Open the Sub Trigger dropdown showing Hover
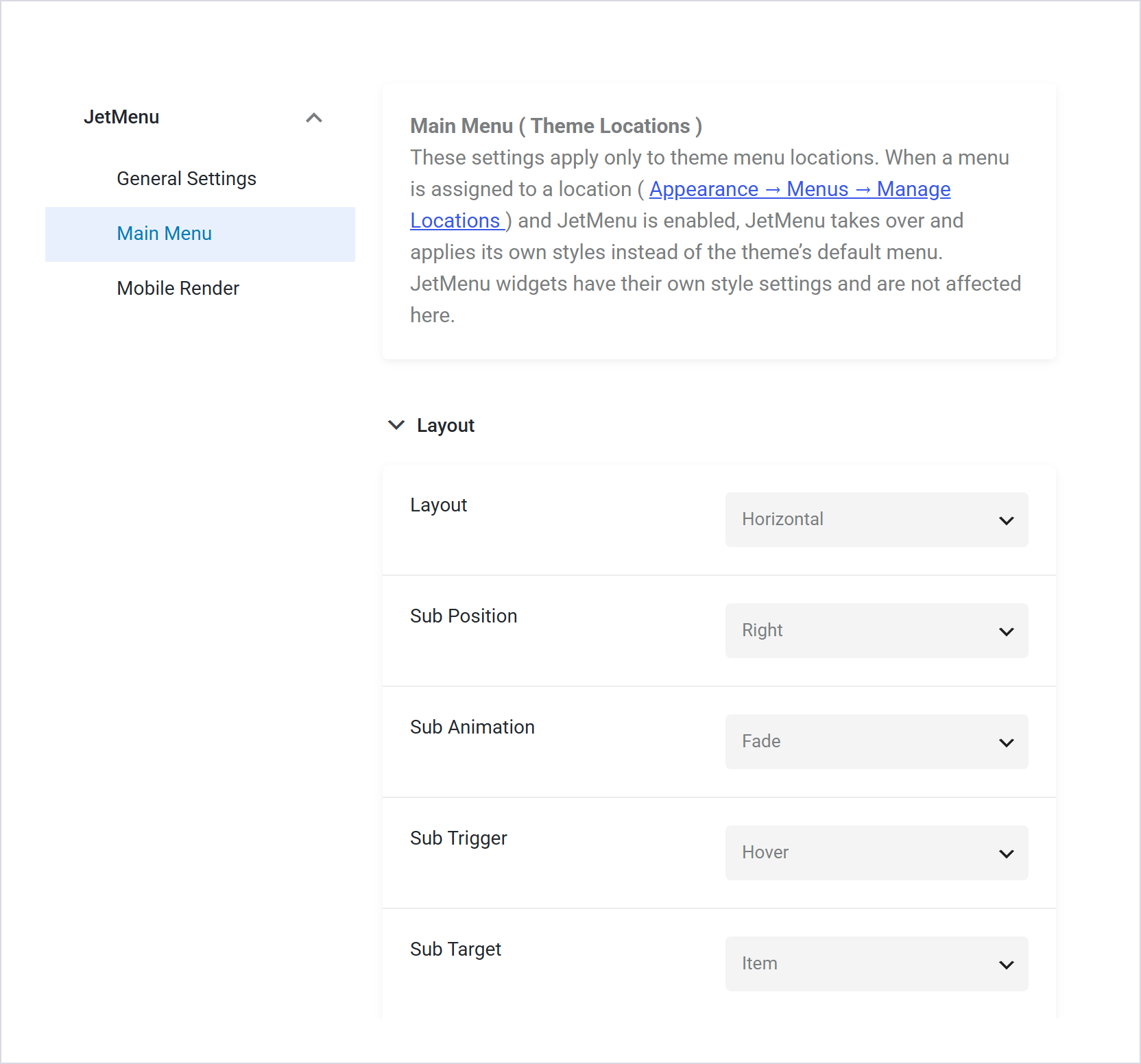Viewport: 1141px width, 1064px height. coord(876,853)
